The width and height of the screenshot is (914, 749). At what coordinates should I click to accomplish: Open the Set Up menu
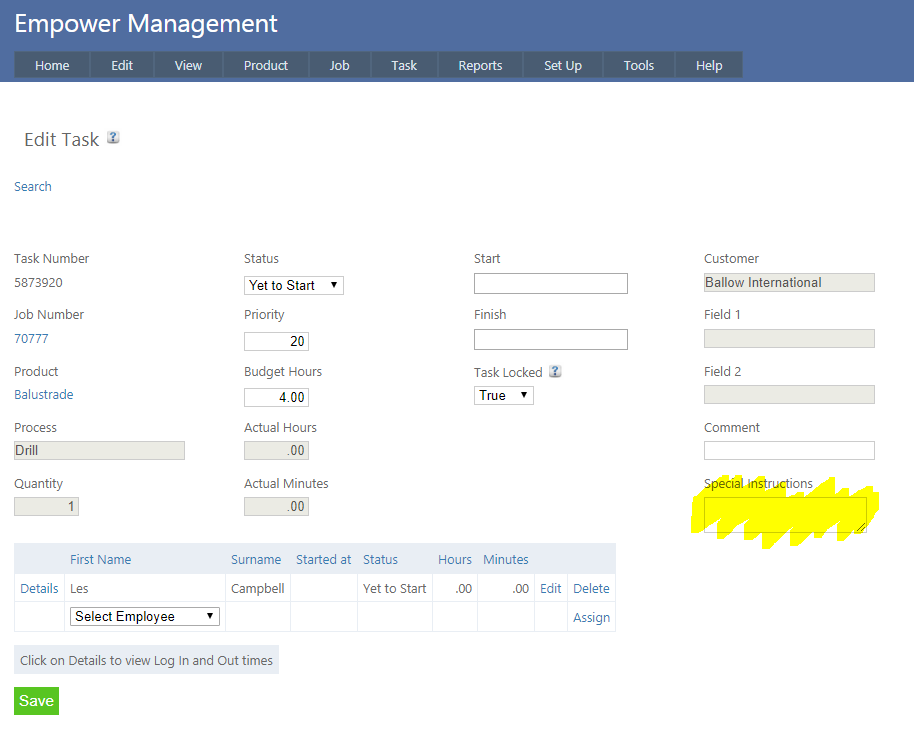pos(563,65)
